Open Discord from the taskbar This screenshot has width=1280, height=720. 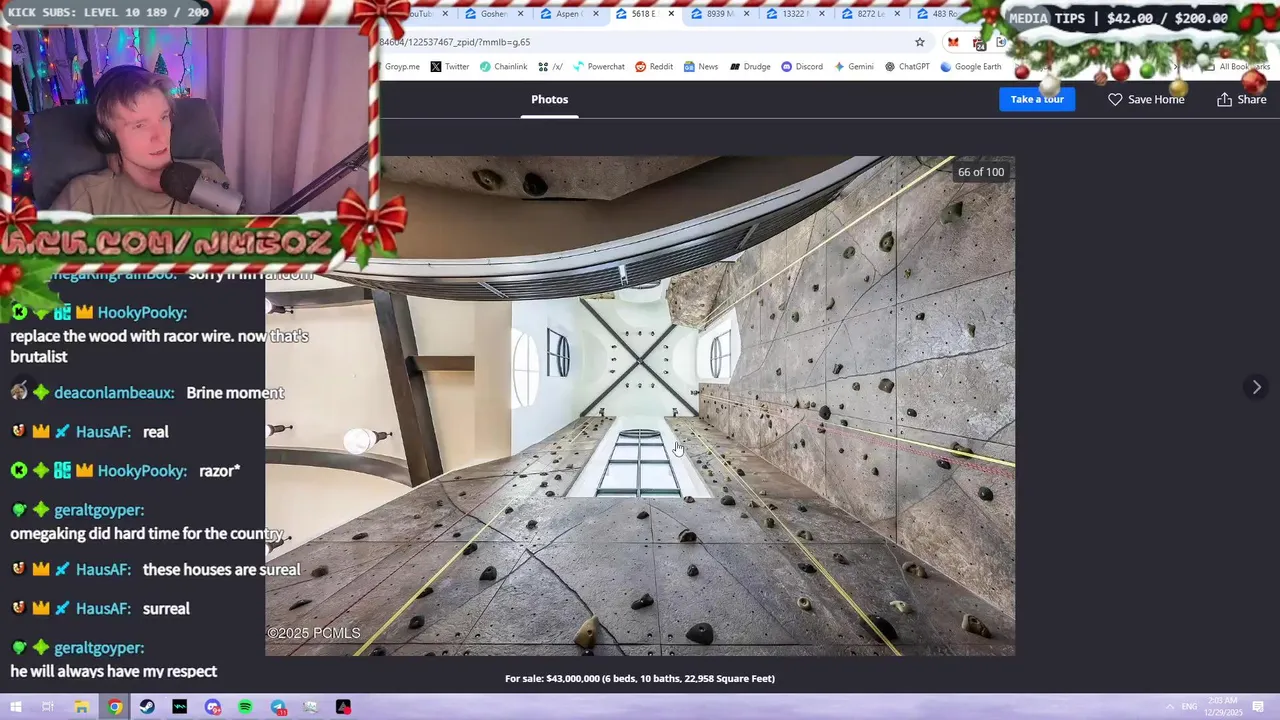click(213, 707)
